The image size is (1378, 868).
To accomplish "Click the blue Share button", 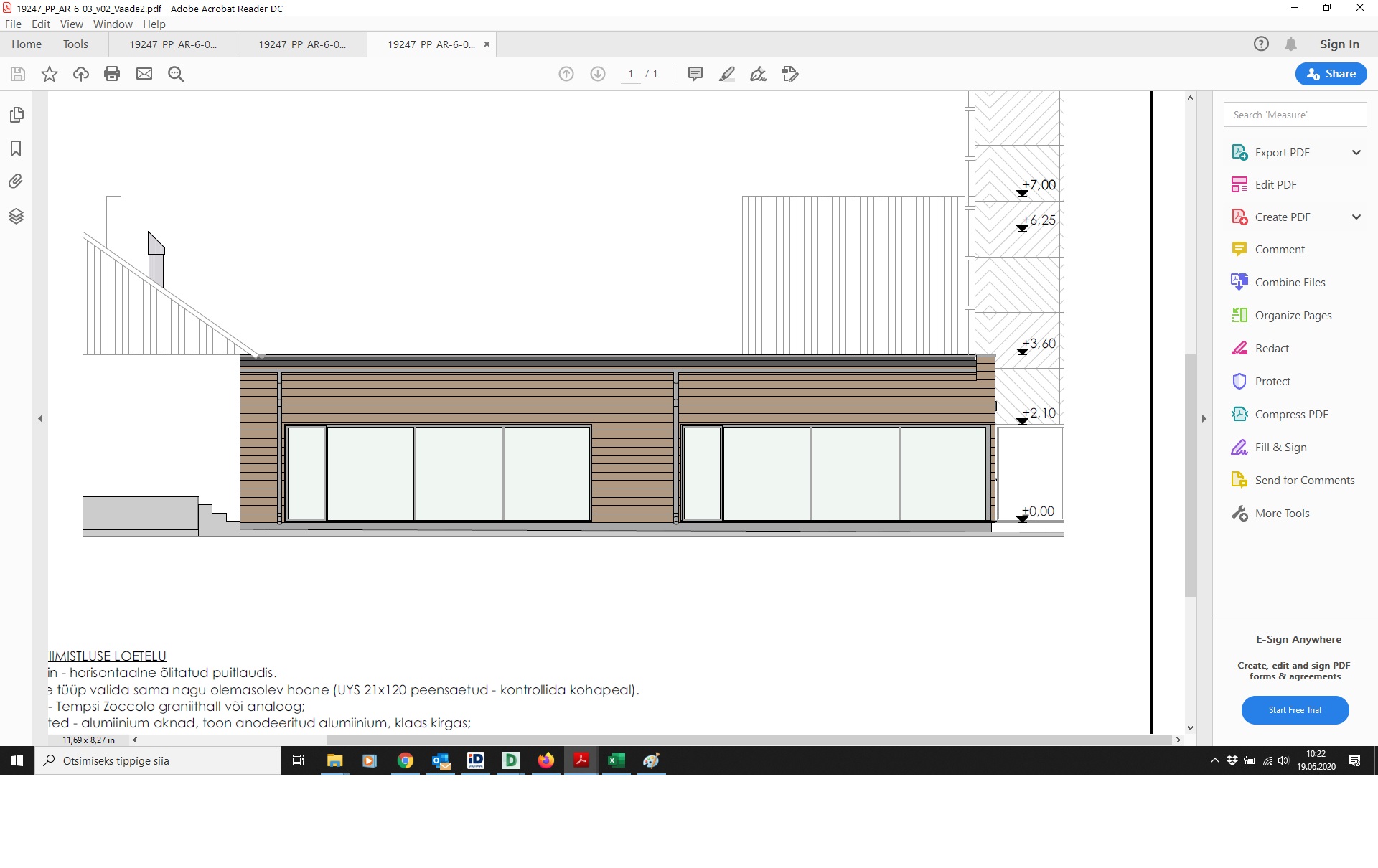I will tap(1331, 74).
